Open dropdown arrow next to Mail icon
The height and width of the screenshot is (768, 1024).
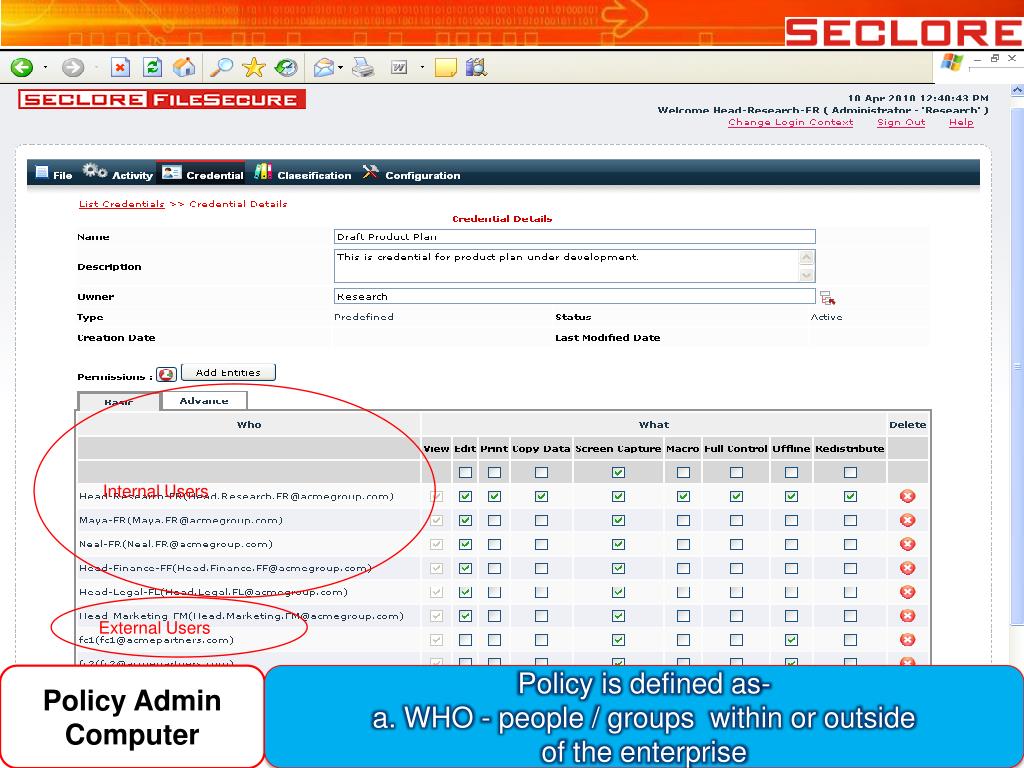pyautogui.click(x=340, y=67)
